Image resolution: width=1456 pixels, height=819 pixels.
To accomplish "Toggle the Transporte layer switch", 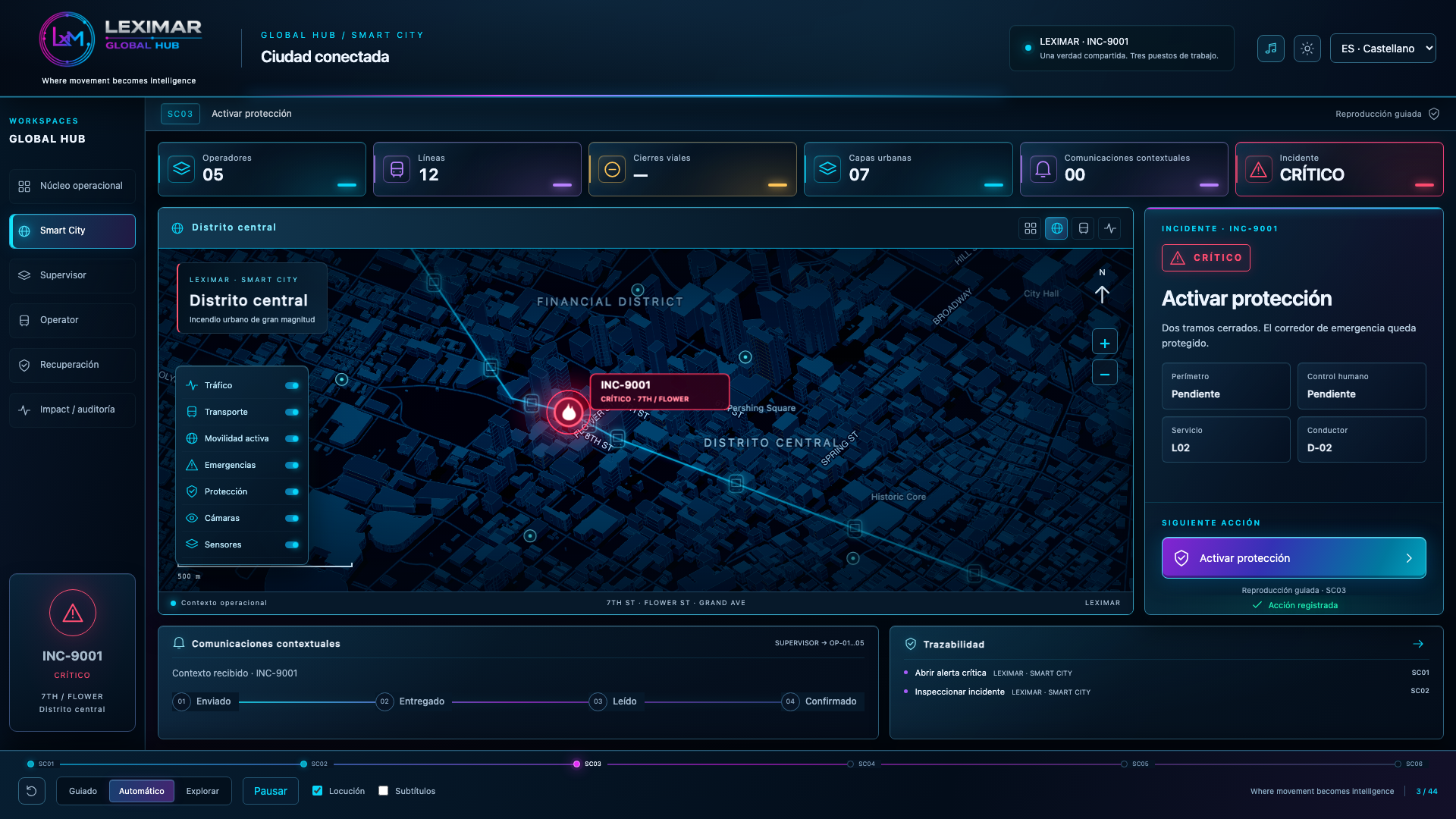I will click(292, 413).
